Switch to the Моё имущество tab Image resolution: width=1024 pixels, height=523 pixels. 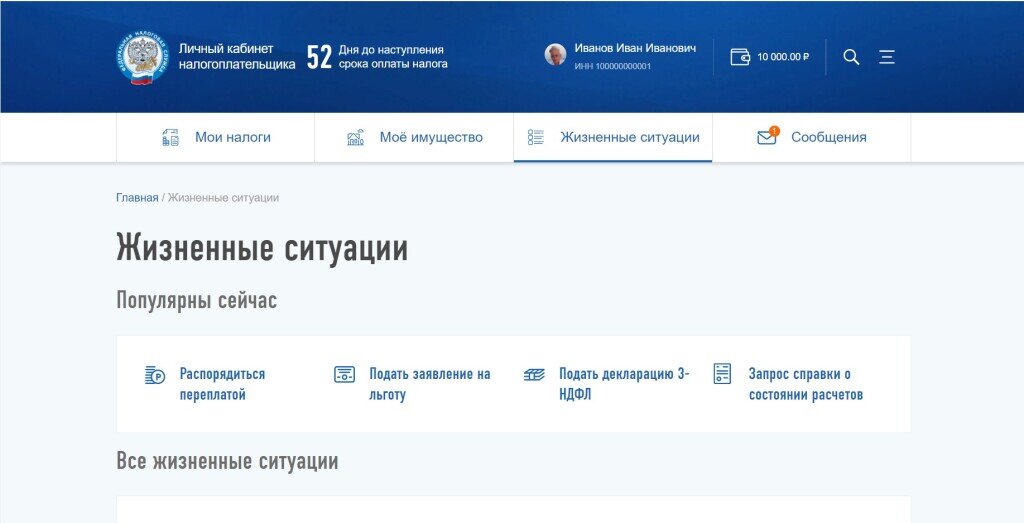click(x=414, y=137)
